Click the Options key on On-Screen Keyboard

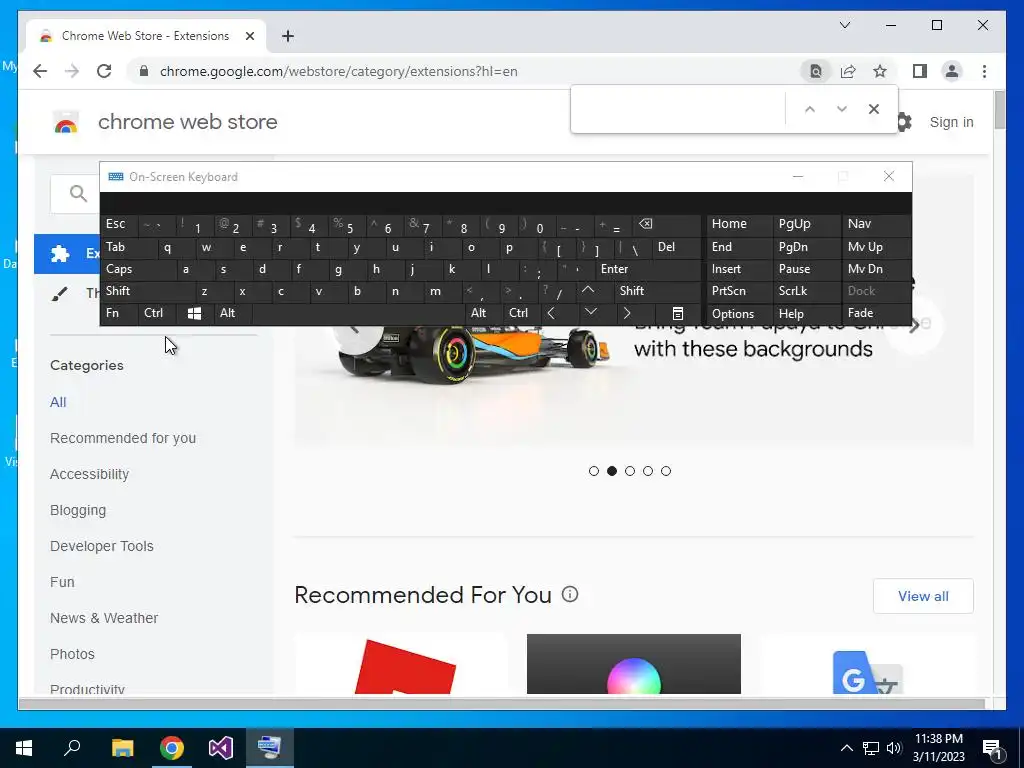click(x=738, y=313)
